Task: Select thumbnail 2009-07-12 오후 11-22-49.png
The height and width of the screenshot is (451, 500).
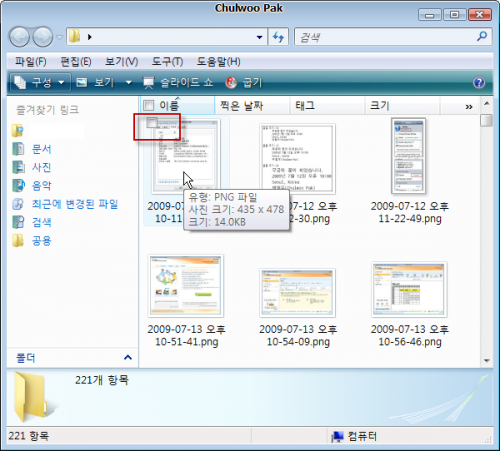Action: pyautogui.click(x=408, y=156)
